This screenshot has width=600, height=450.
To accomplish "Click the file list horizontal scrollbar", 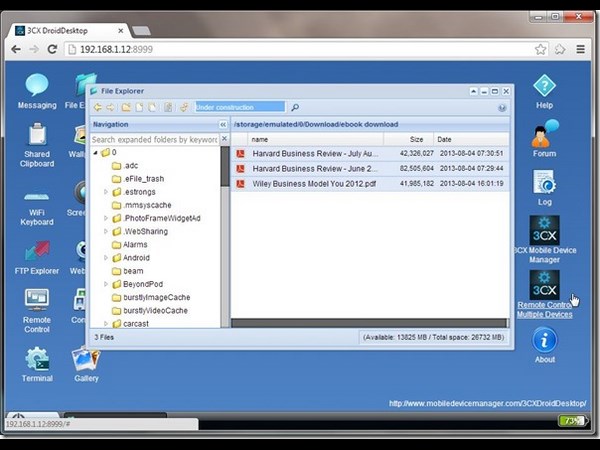I will 370,323.
